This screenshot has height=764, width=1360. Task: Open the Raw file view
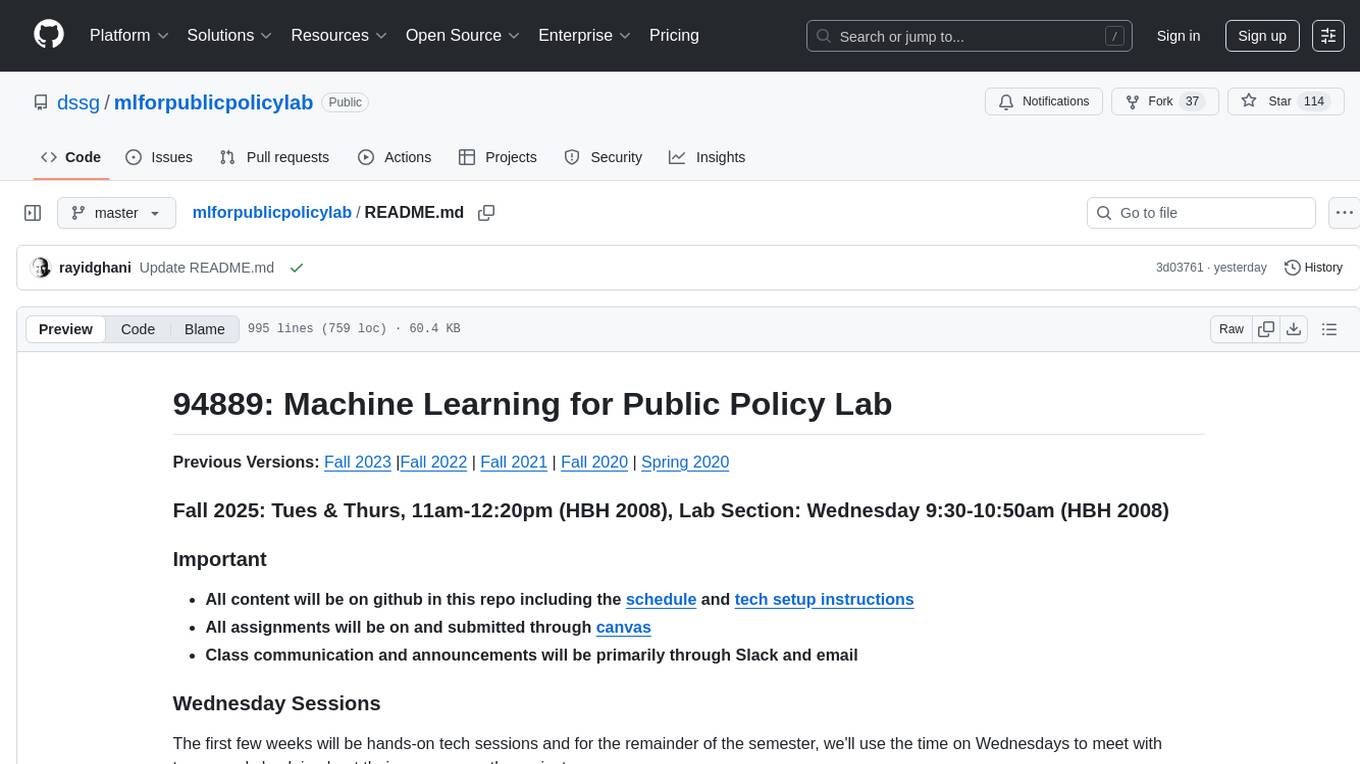click(1231, 329)
